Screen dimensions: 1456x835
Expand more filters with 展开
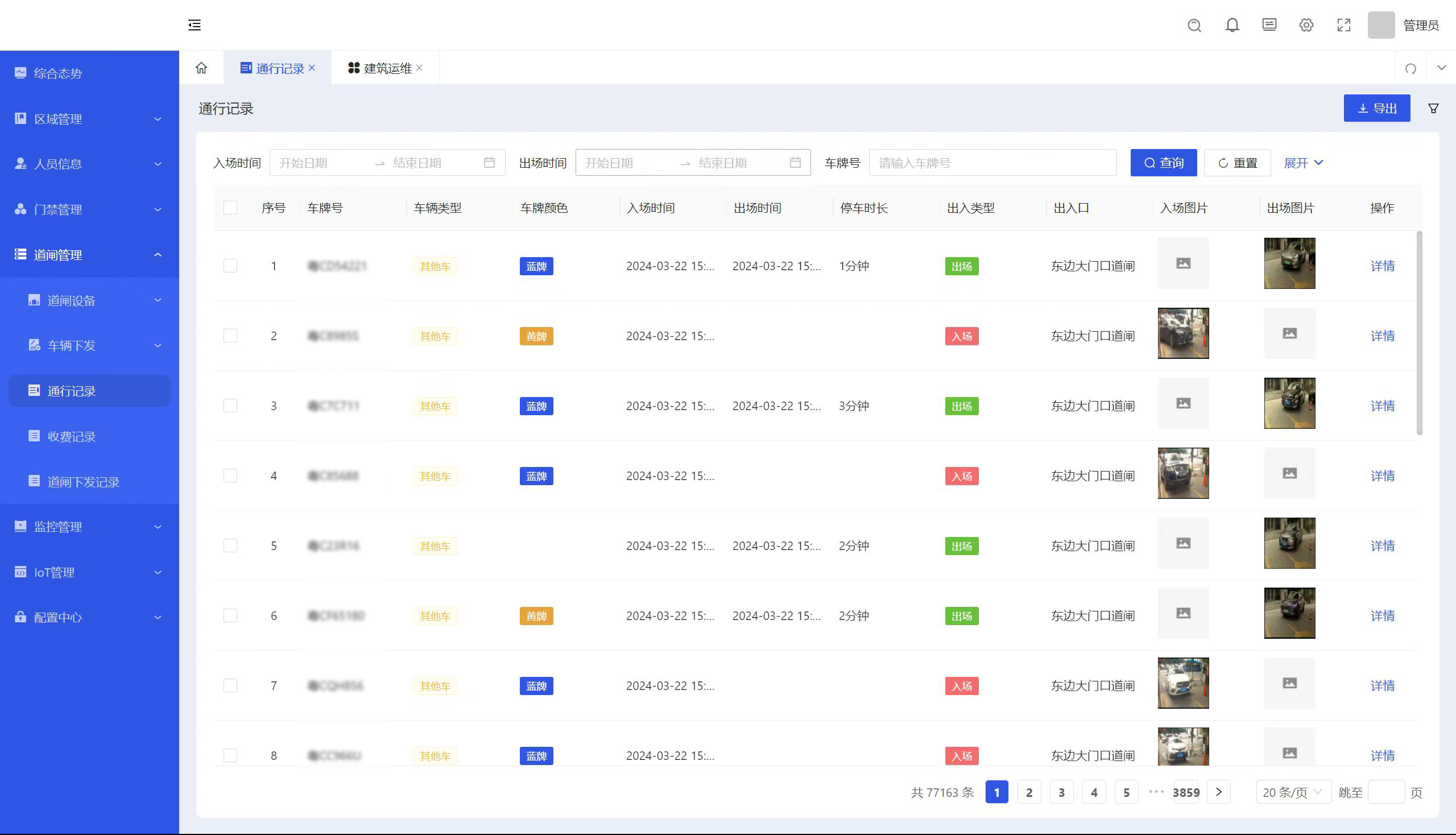pos(1304,163)
